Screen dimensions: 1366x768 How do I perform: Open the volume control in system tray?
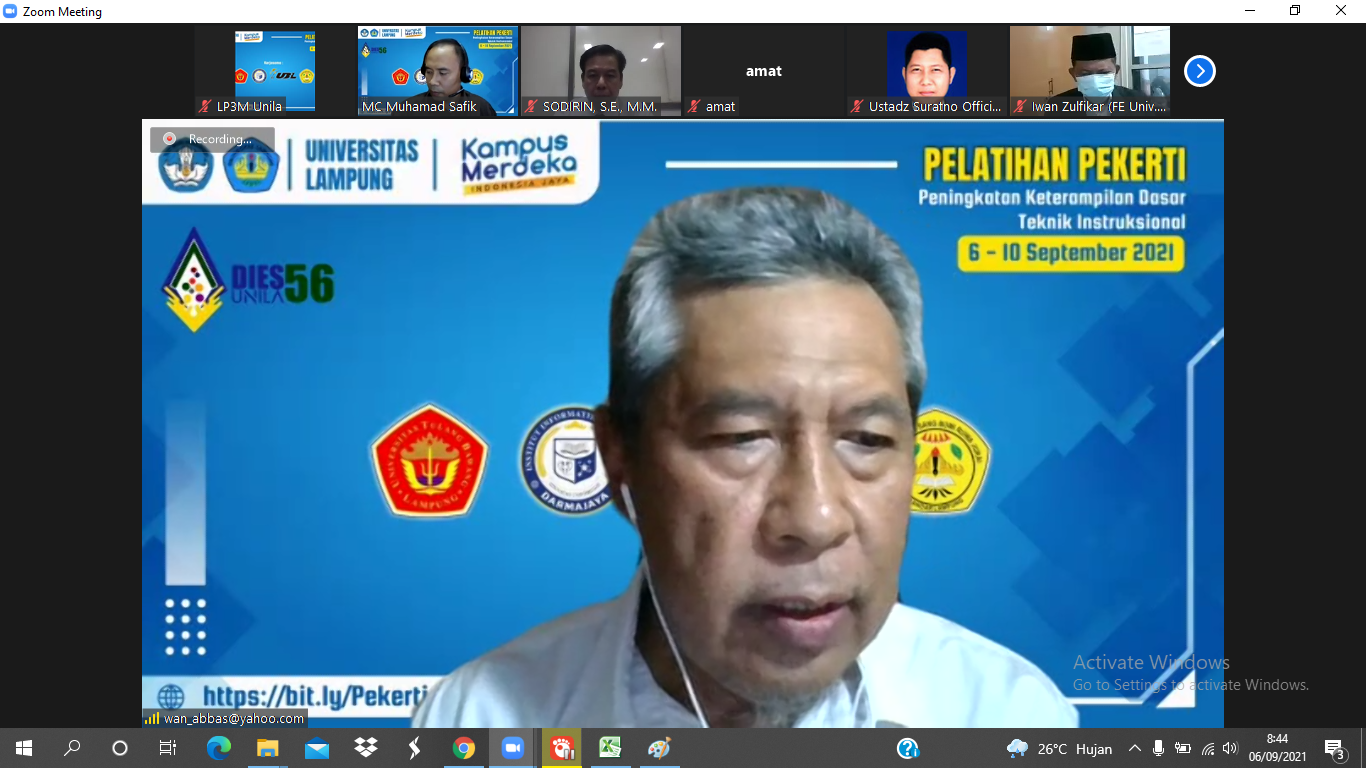pos(1230,748)
